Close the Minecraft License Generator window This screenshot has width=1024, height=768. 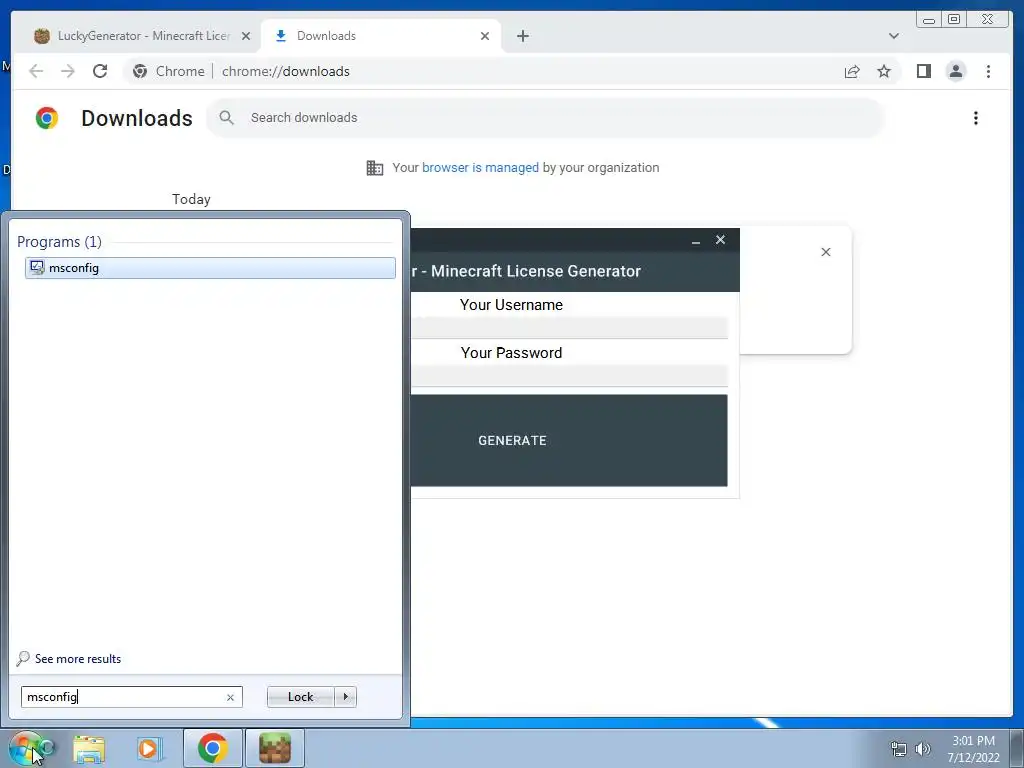click(720, 240)
